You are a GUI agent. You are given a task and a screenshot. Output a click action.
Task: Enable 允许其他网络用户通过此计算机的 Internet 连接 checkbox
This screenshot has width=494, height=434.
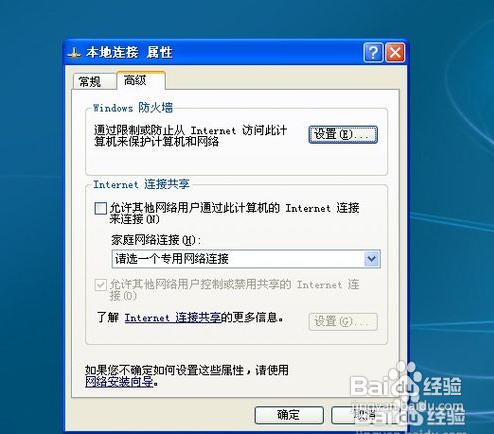pos(101,208)
